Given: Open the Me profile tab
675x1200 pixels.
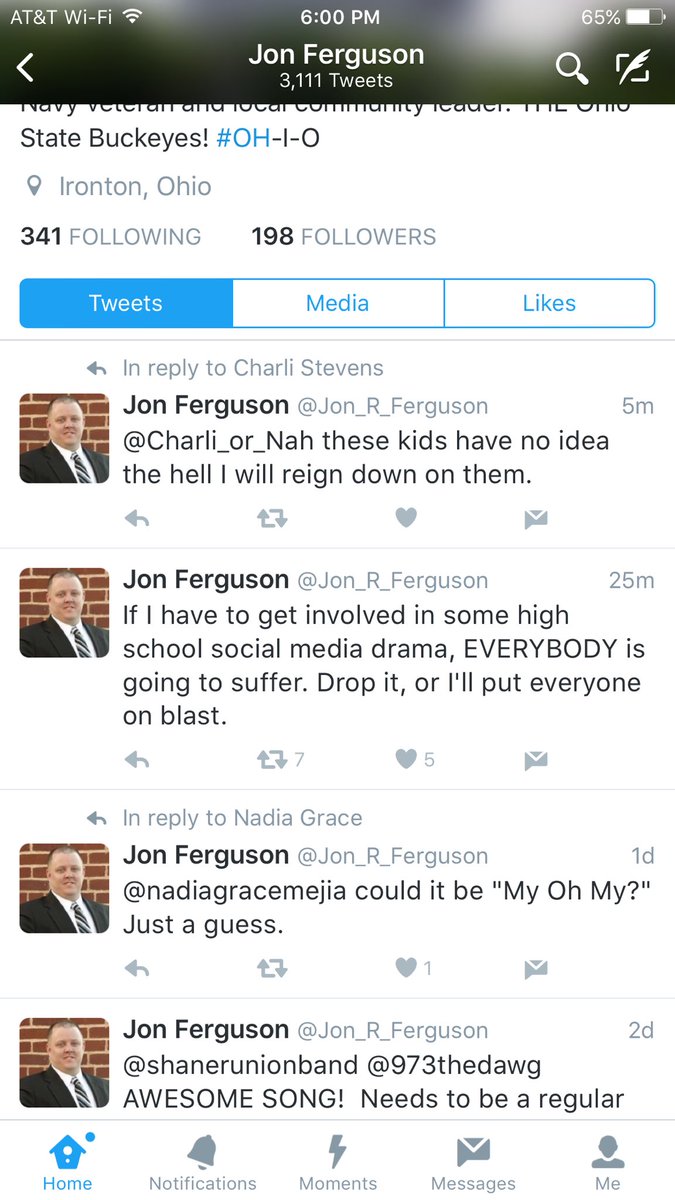Looking at the screenshot, I should point(608,1163).
